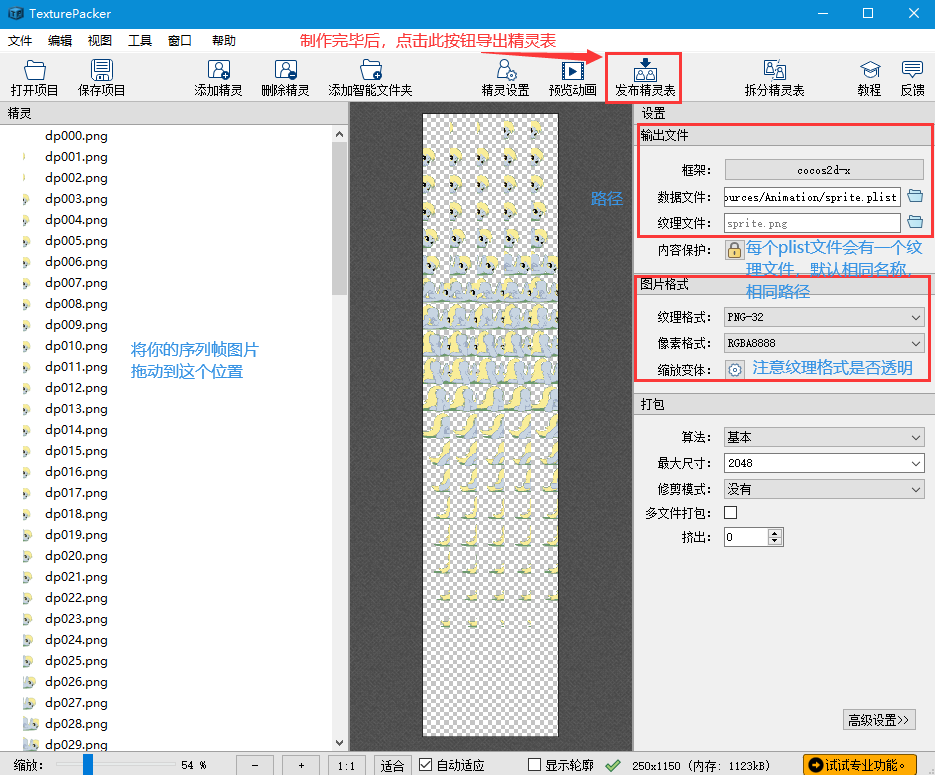Click the dp018.png thumbnail icon
This screenshot has width=935, height=775.
pyautogui.click(x=26, y=514)
